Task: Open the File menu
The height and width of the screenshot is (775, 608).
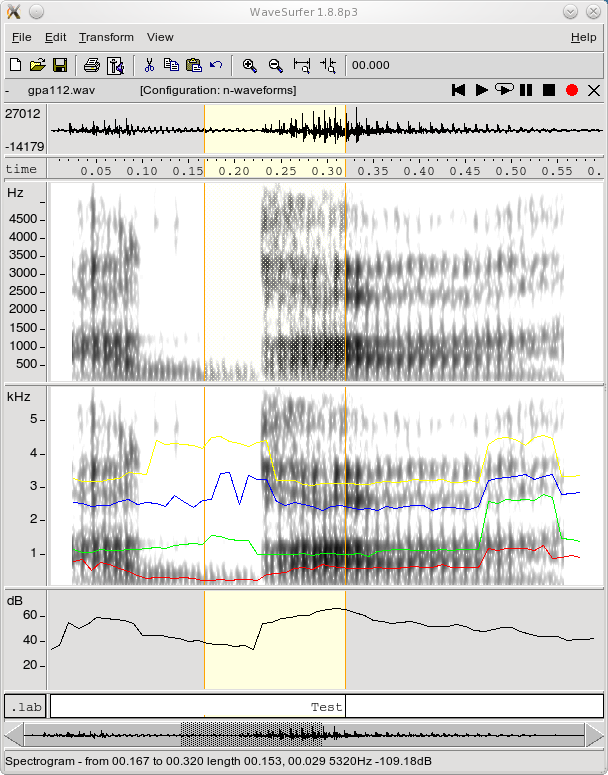Action: tap(21, 37)
